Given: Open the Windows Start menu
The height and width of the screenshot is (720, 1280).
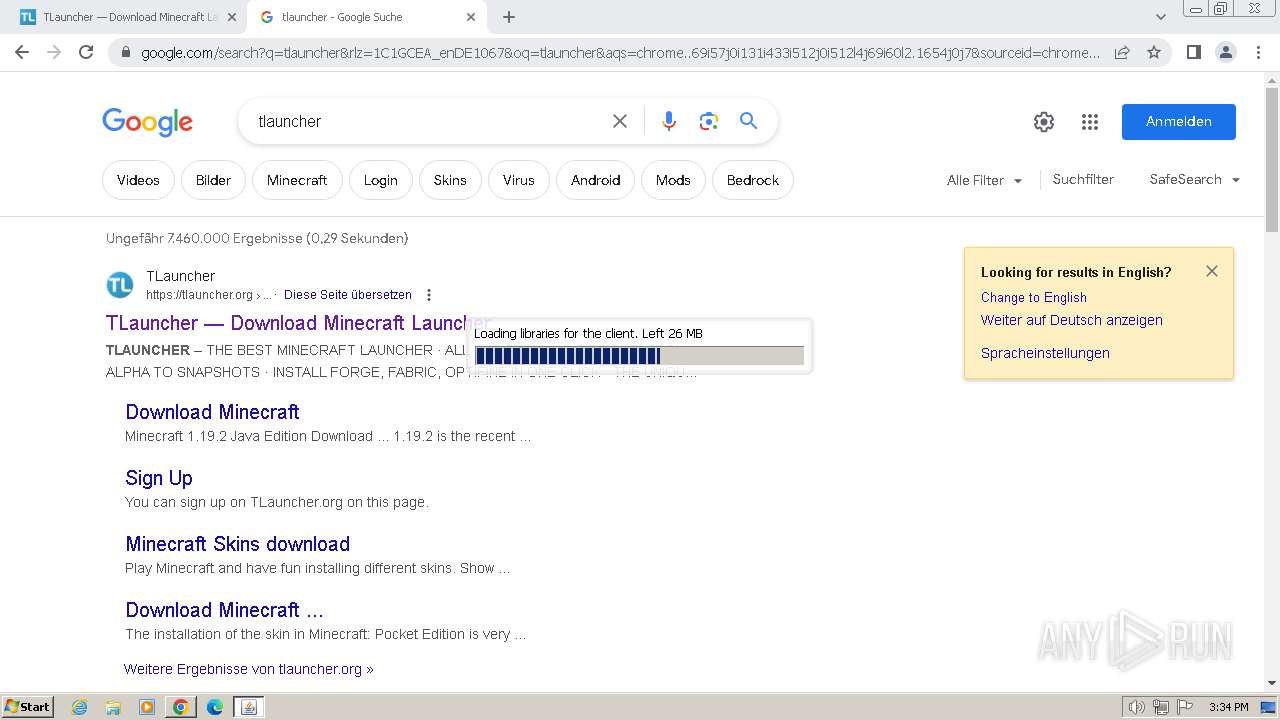Looking at the screenshot, I should [28, 707].
